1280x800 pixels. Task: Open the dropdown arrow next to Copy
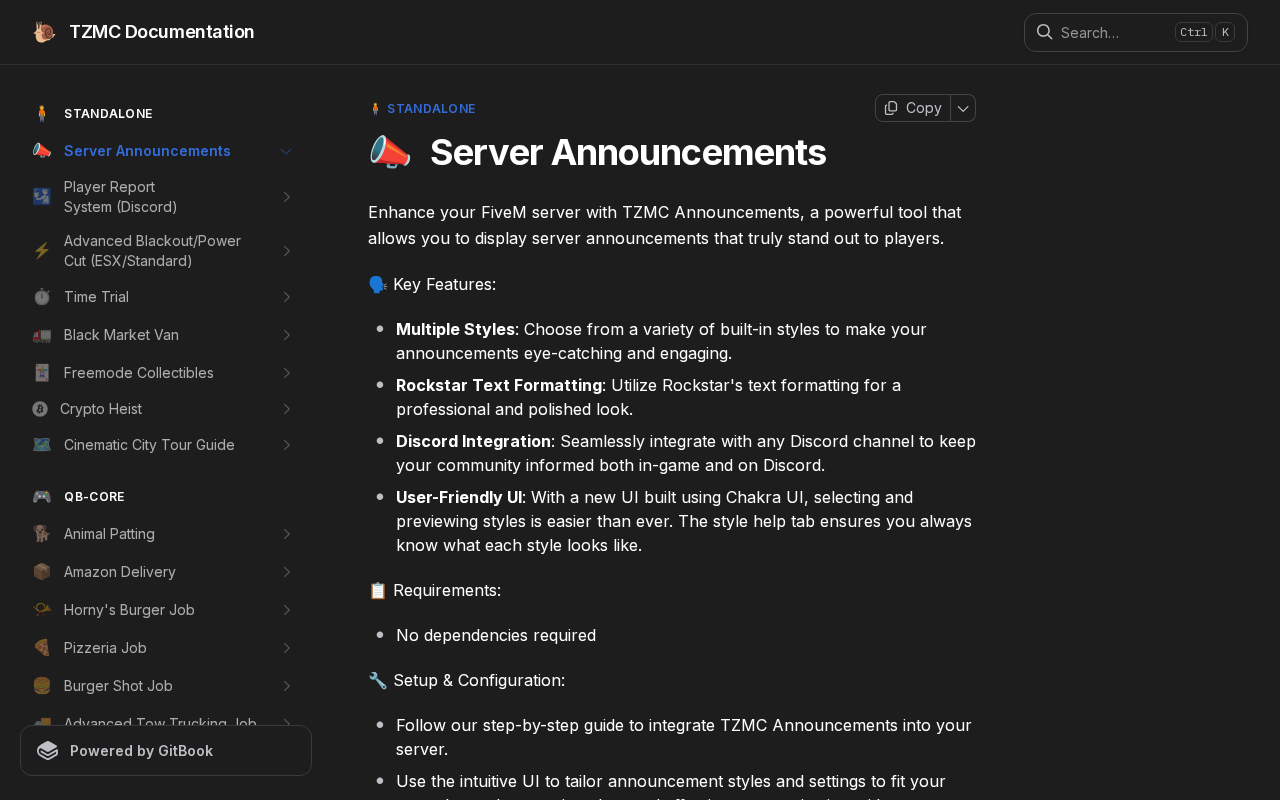963,108
